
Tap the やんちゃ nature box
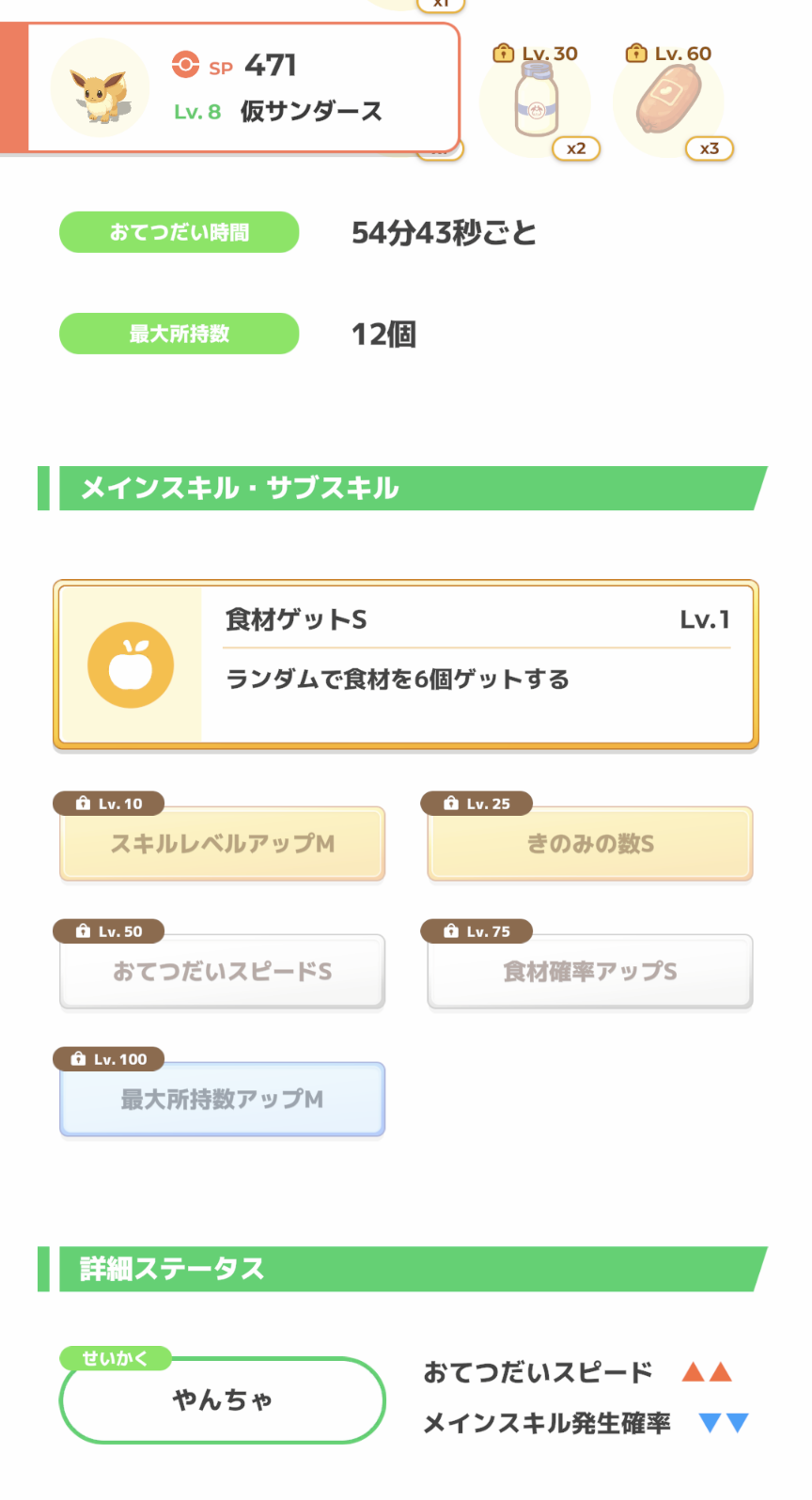point(223,1400)
